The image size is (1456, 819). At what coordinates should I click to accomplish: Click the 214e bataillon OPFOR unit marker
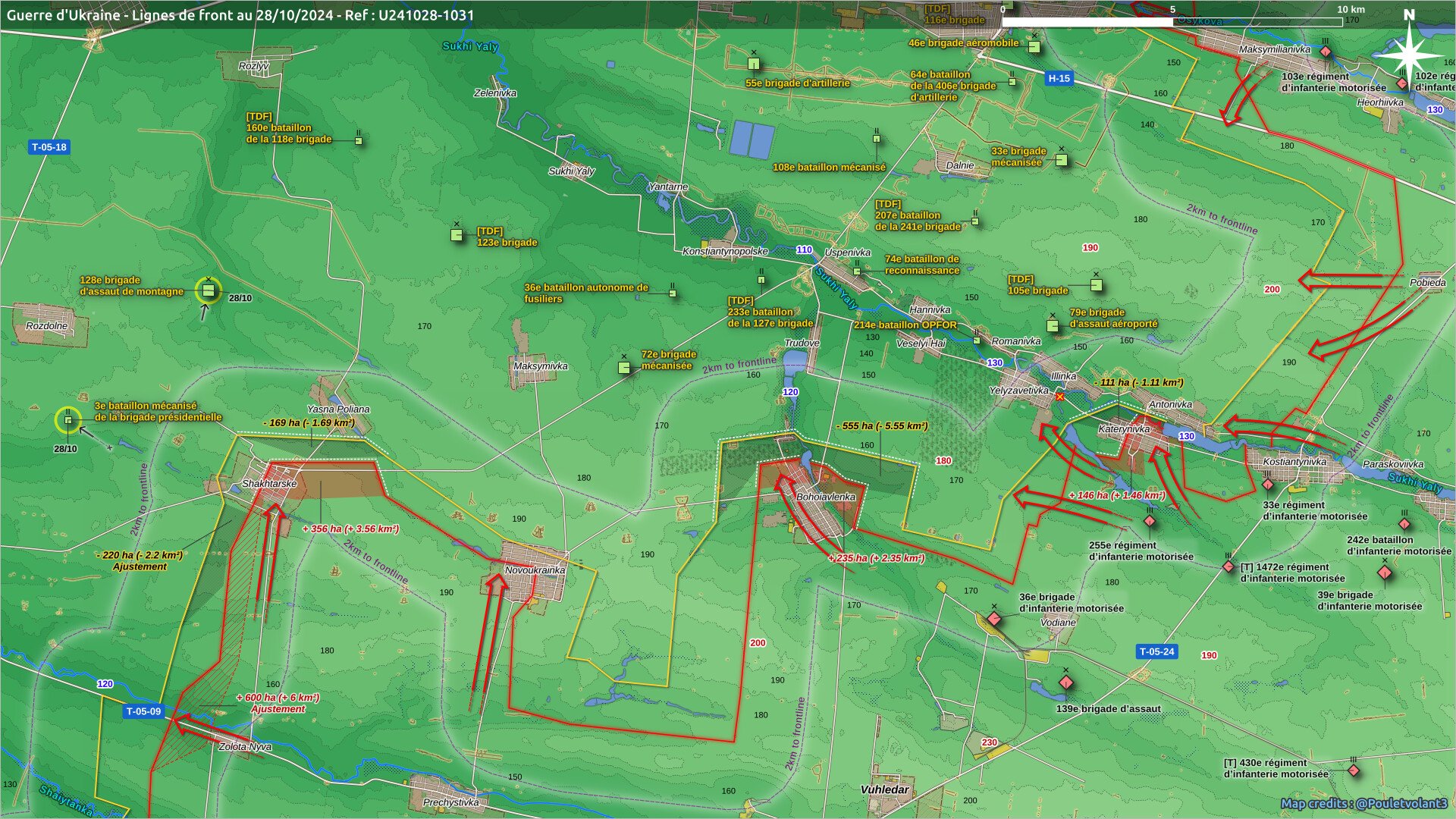tap(977, 340)
